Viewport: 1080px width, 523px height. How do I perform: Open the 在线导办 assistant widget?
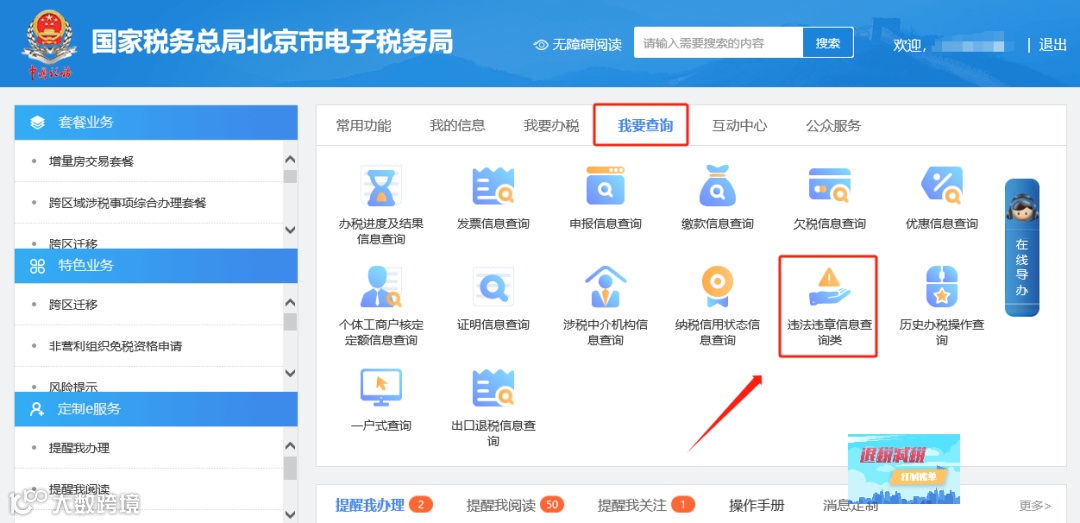(1021, 248)
